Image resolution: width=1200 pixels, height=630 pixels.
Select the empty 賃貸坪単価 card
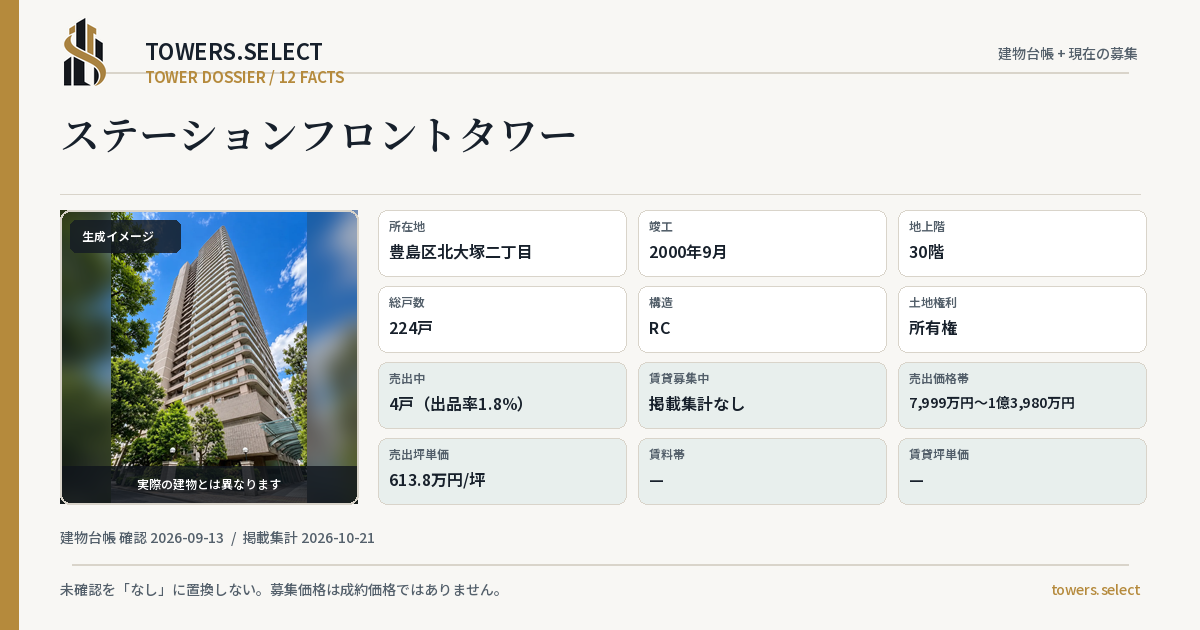[1022, 471]
